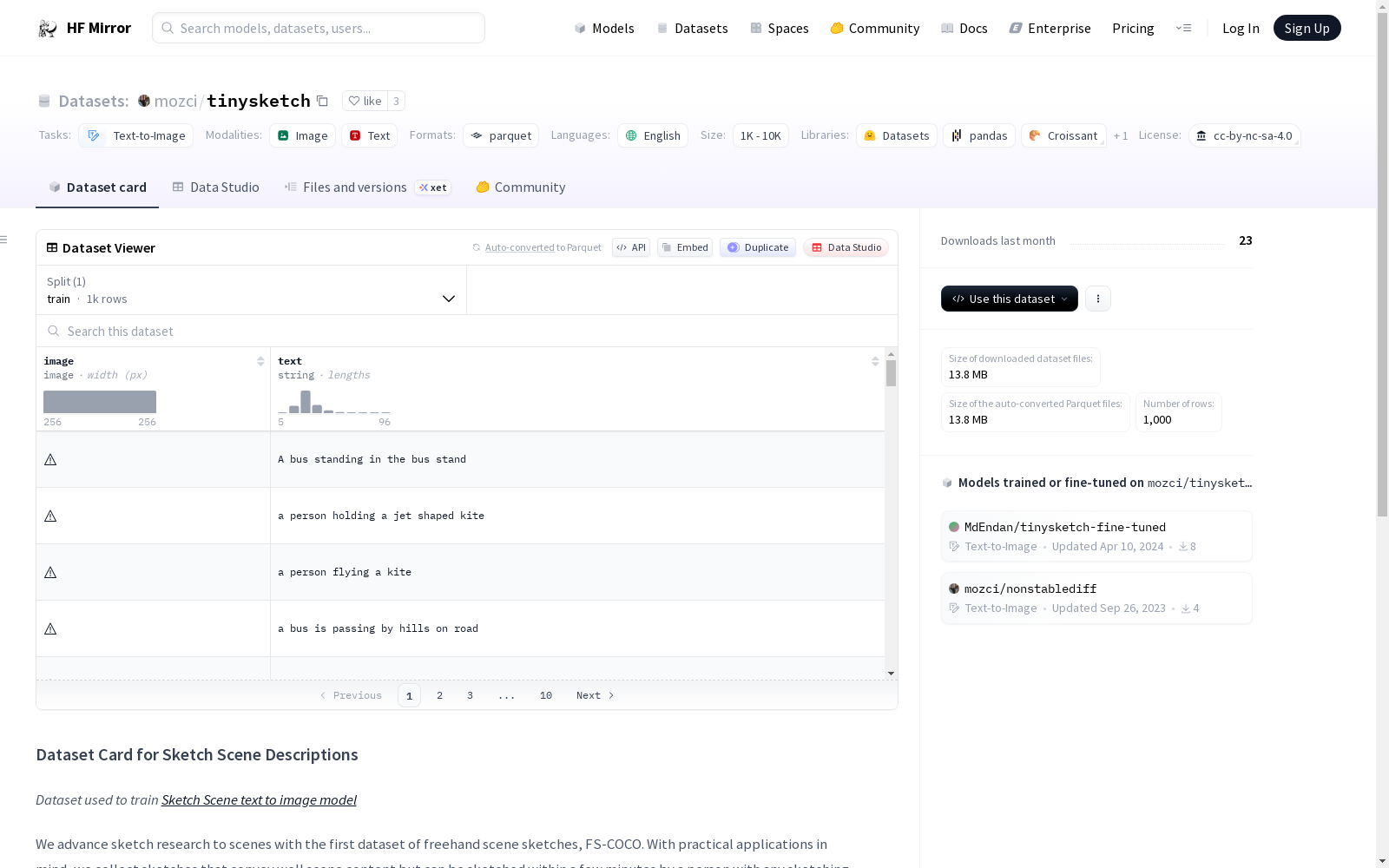
Task: Copy the dataset name with the copy icon
Action: [x=322, y=101]
